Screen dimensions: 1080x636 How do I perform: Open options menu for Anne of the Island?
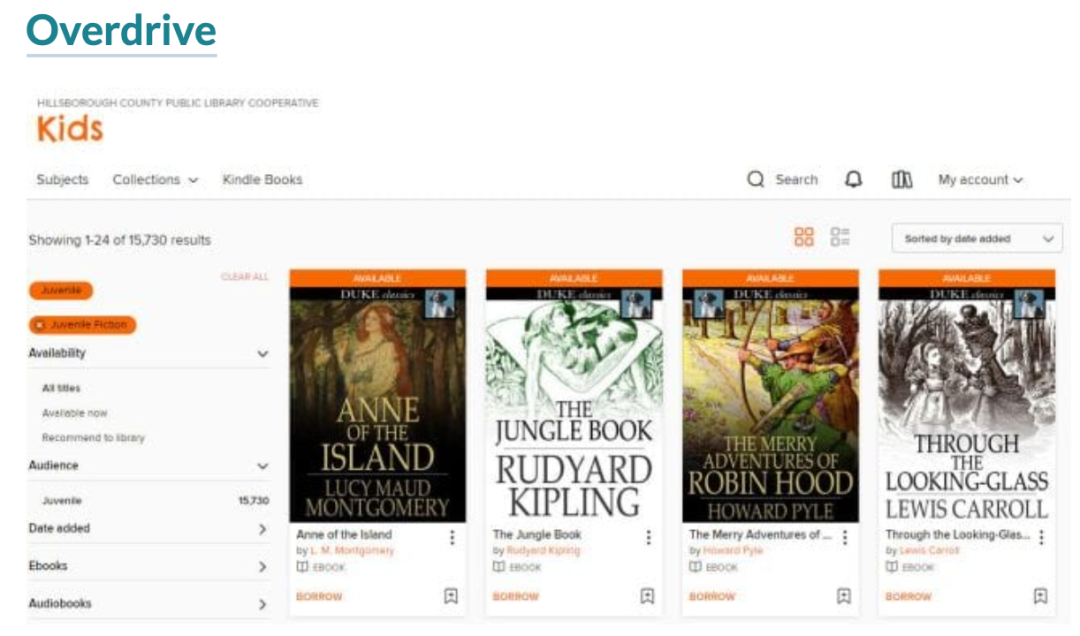(x=452, y=537)
